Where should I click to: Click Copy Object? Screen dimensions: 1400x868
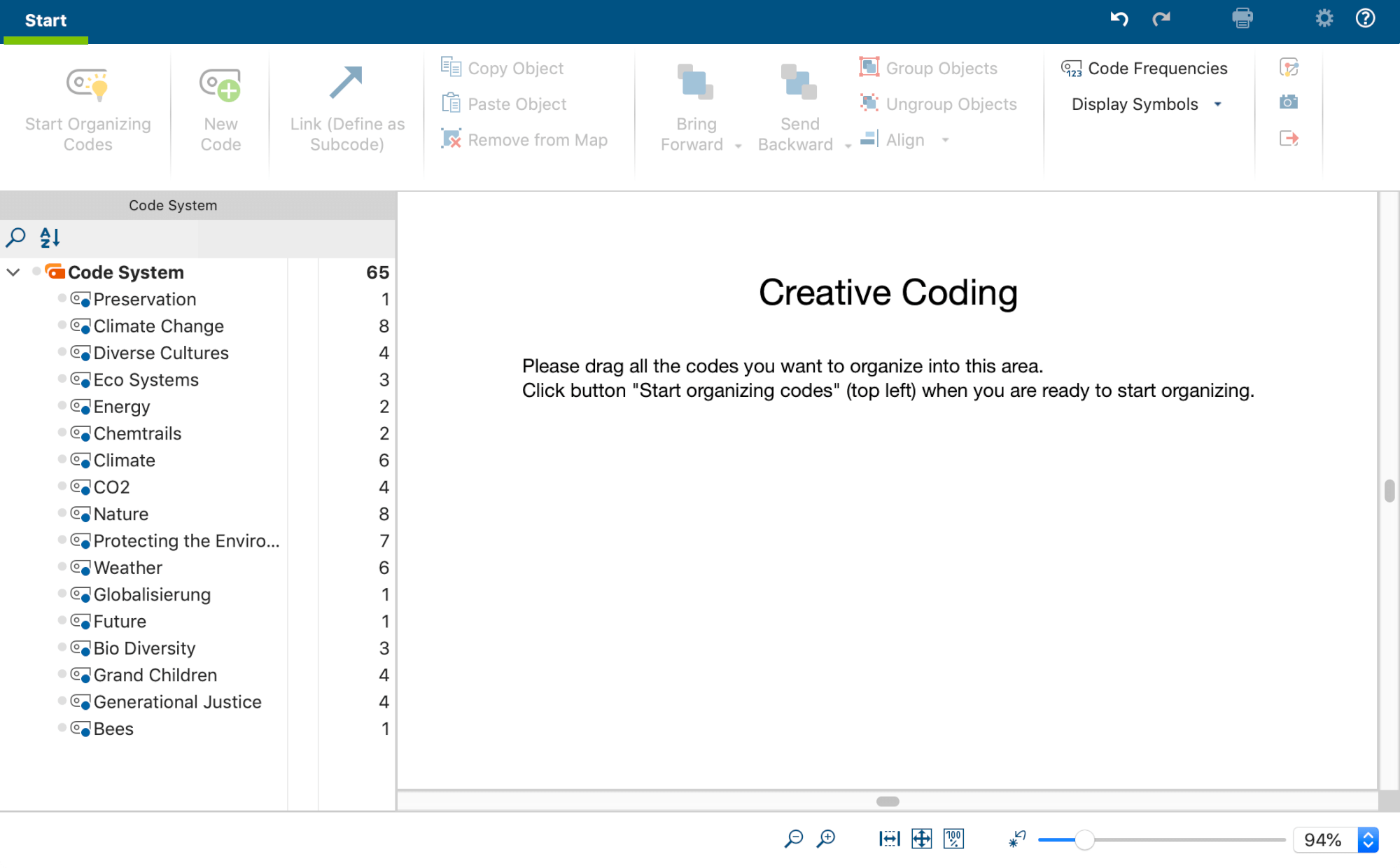click(x=503, y=68)
